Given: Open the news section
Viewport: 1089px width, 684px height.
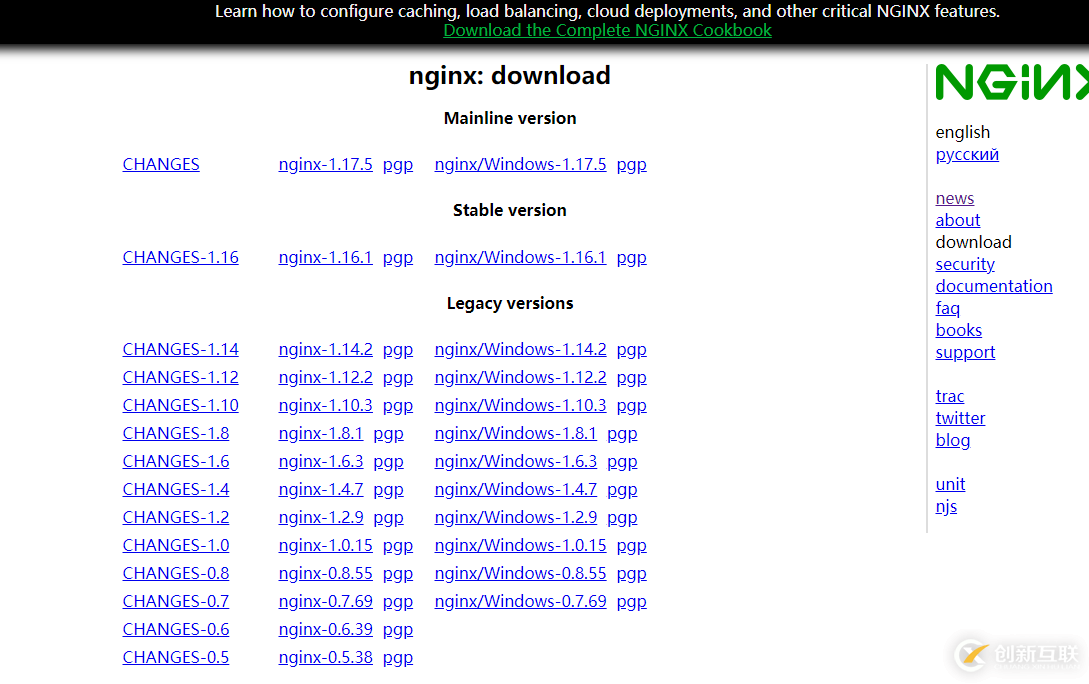Looking at the screenshot, I should tap(954, 198).
